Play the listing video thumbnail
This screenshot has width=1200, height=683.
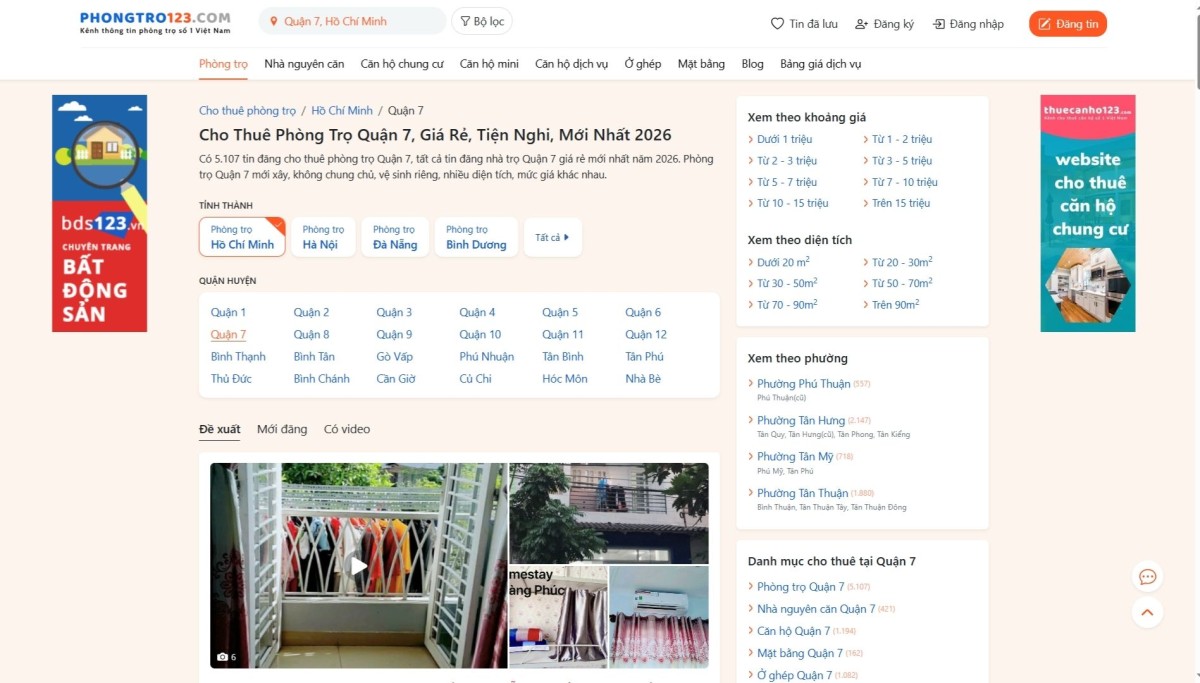click(359, 566)
